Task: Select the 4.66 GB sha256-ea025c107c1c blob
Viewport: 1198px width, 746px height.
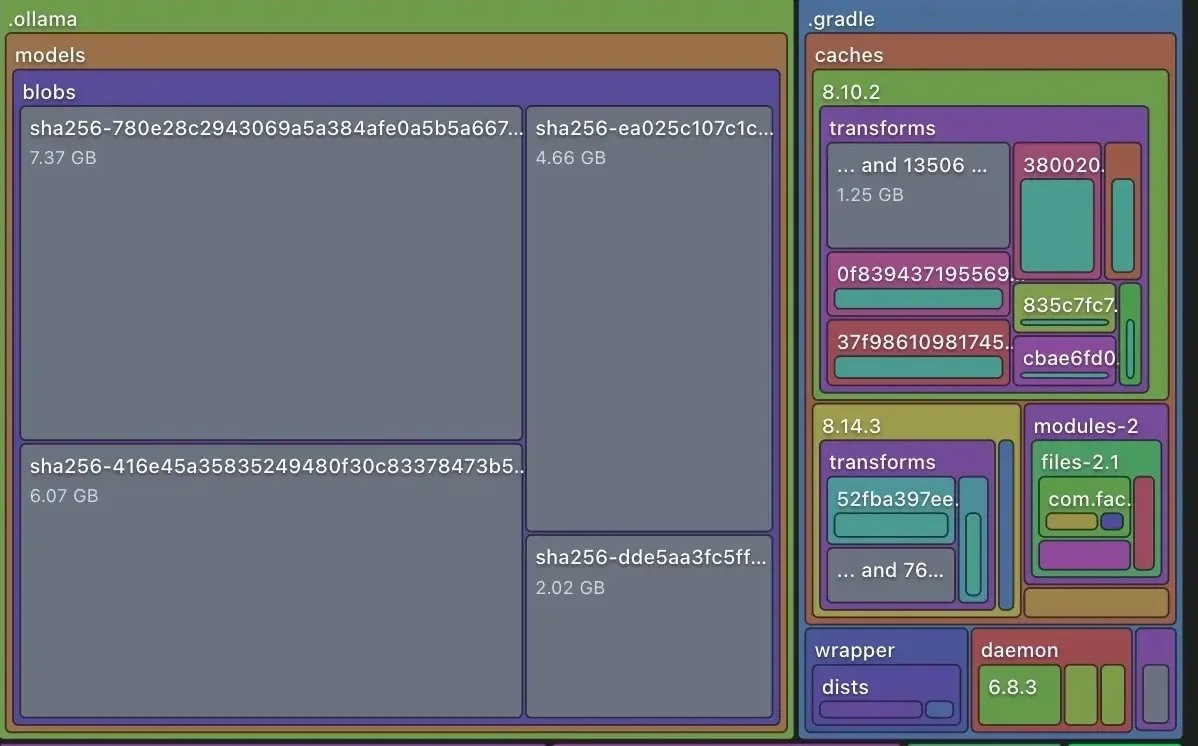Action: pyautogui.click(x=649, y=319)
